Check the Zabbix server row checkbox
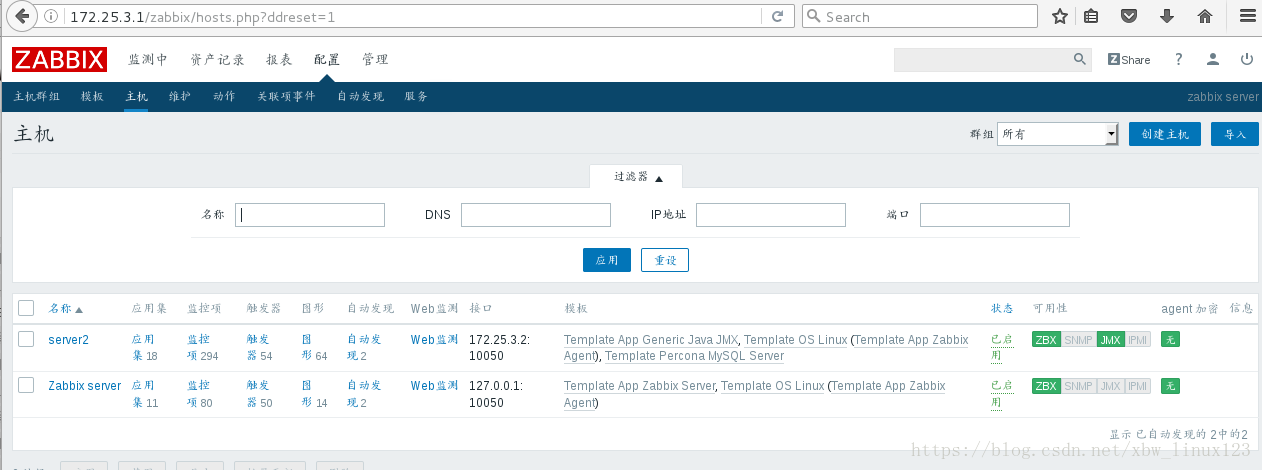1262x470 pixels. (x=26, y=385)
